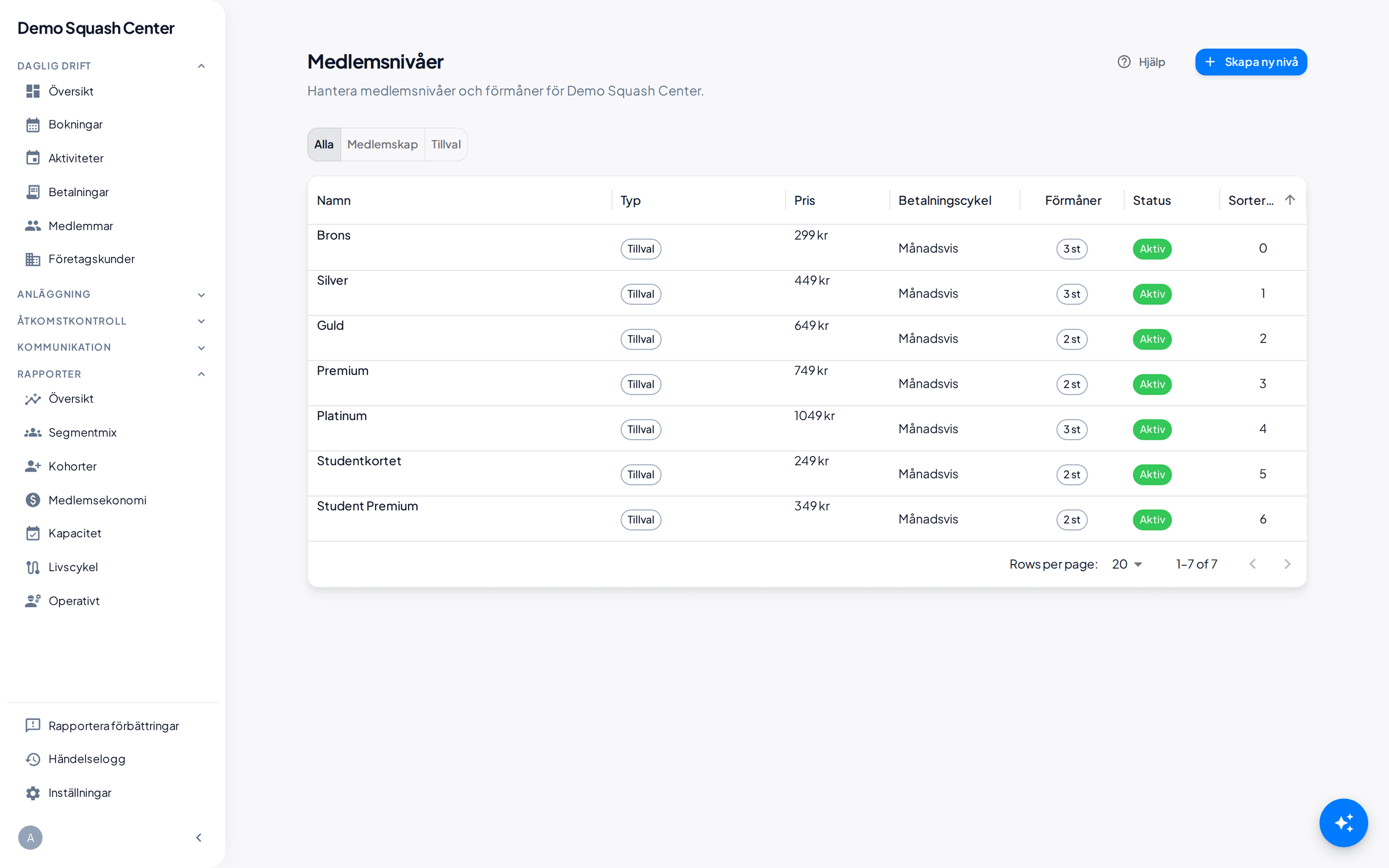Open the Student Premium row

[807, 518]
